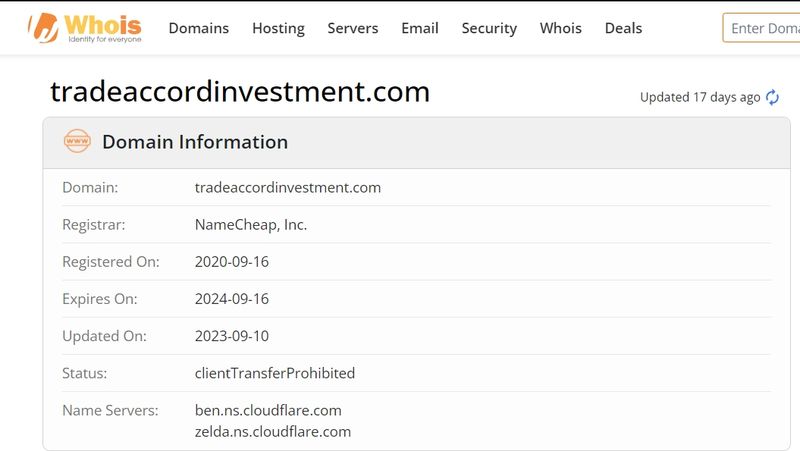Viewport: 800px width, 451px height.
Task: Click the Whois logo
Action: pyautogui.click(x=85, y=28)
